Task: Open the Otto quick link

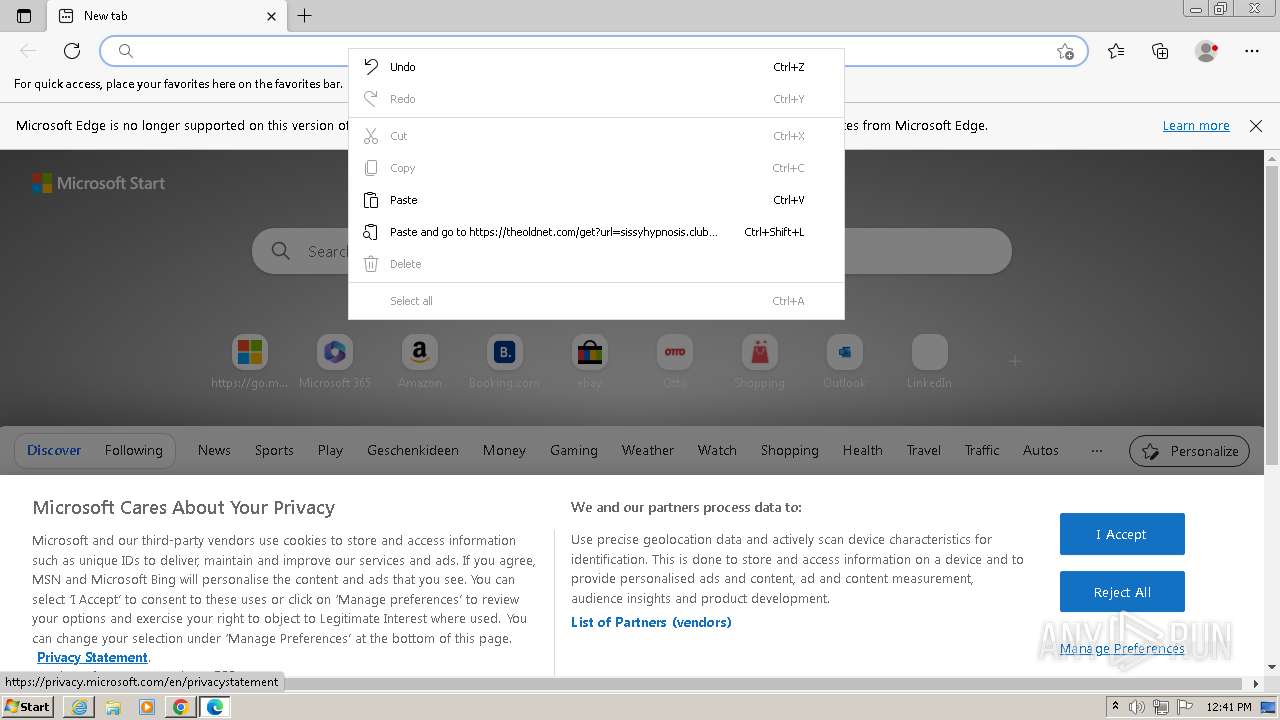Action: click(x=675, y=364)
